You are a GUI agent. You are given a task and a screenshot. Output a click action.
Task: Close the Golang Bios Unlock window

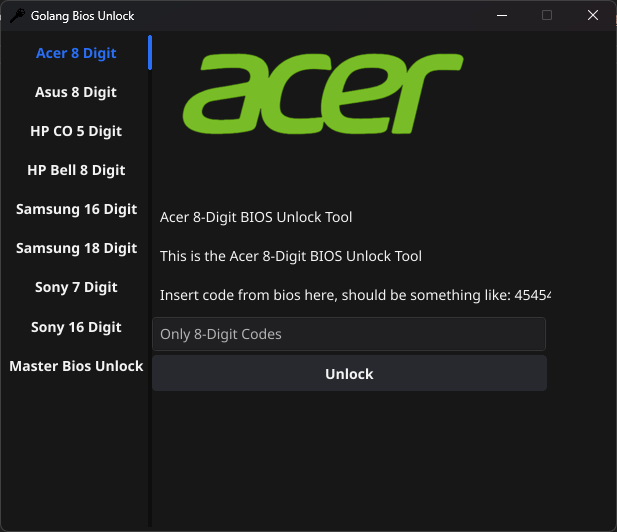pyautogui.click(x=593, y=15)
